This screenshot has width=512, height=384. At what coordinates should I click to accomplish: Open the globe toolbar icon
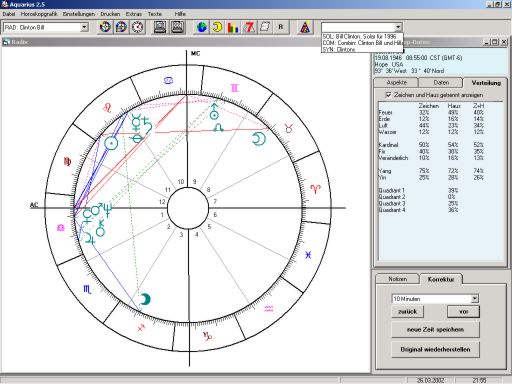coord(201,27)
